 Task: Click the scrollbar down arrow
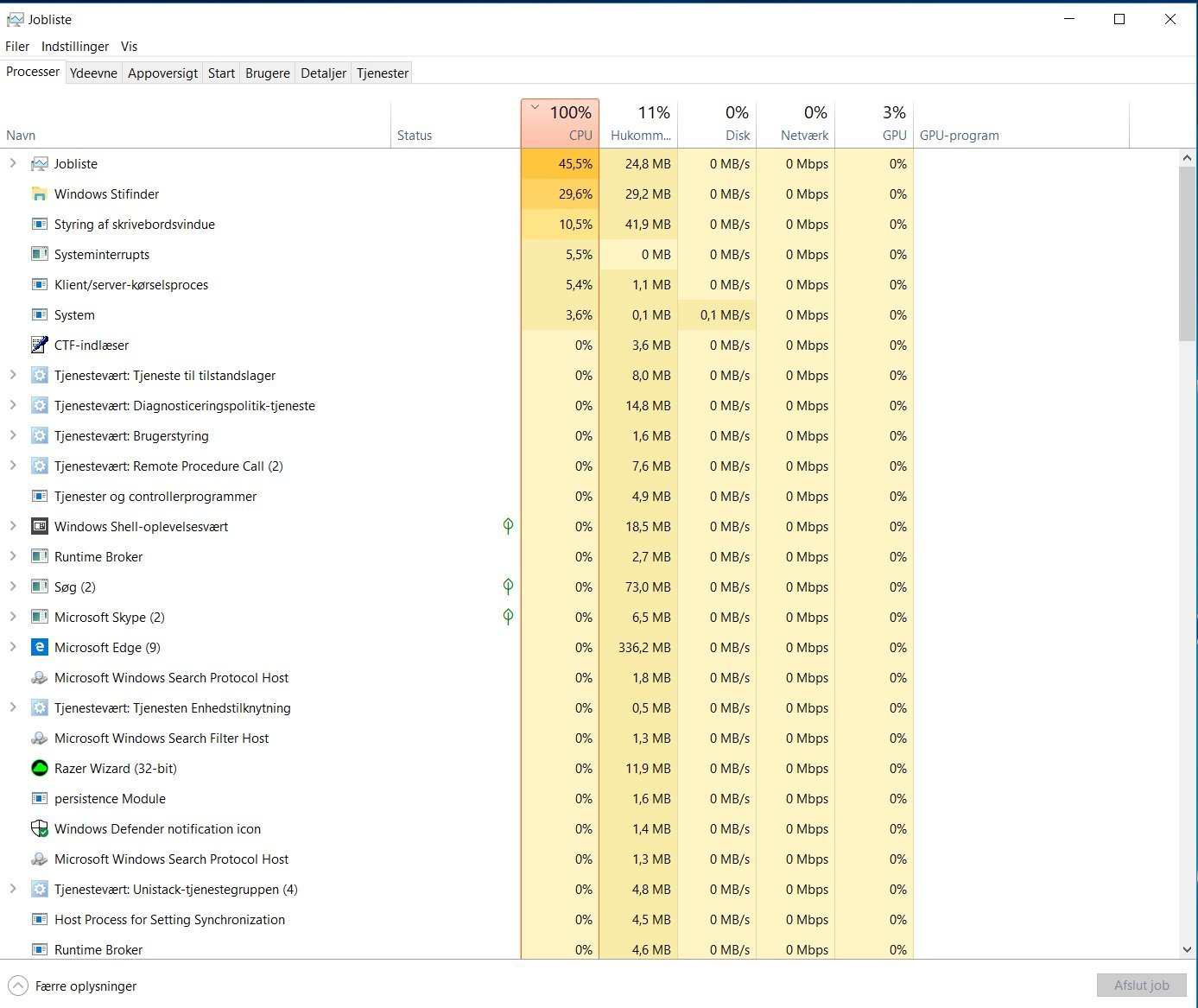click(1187, 949)
